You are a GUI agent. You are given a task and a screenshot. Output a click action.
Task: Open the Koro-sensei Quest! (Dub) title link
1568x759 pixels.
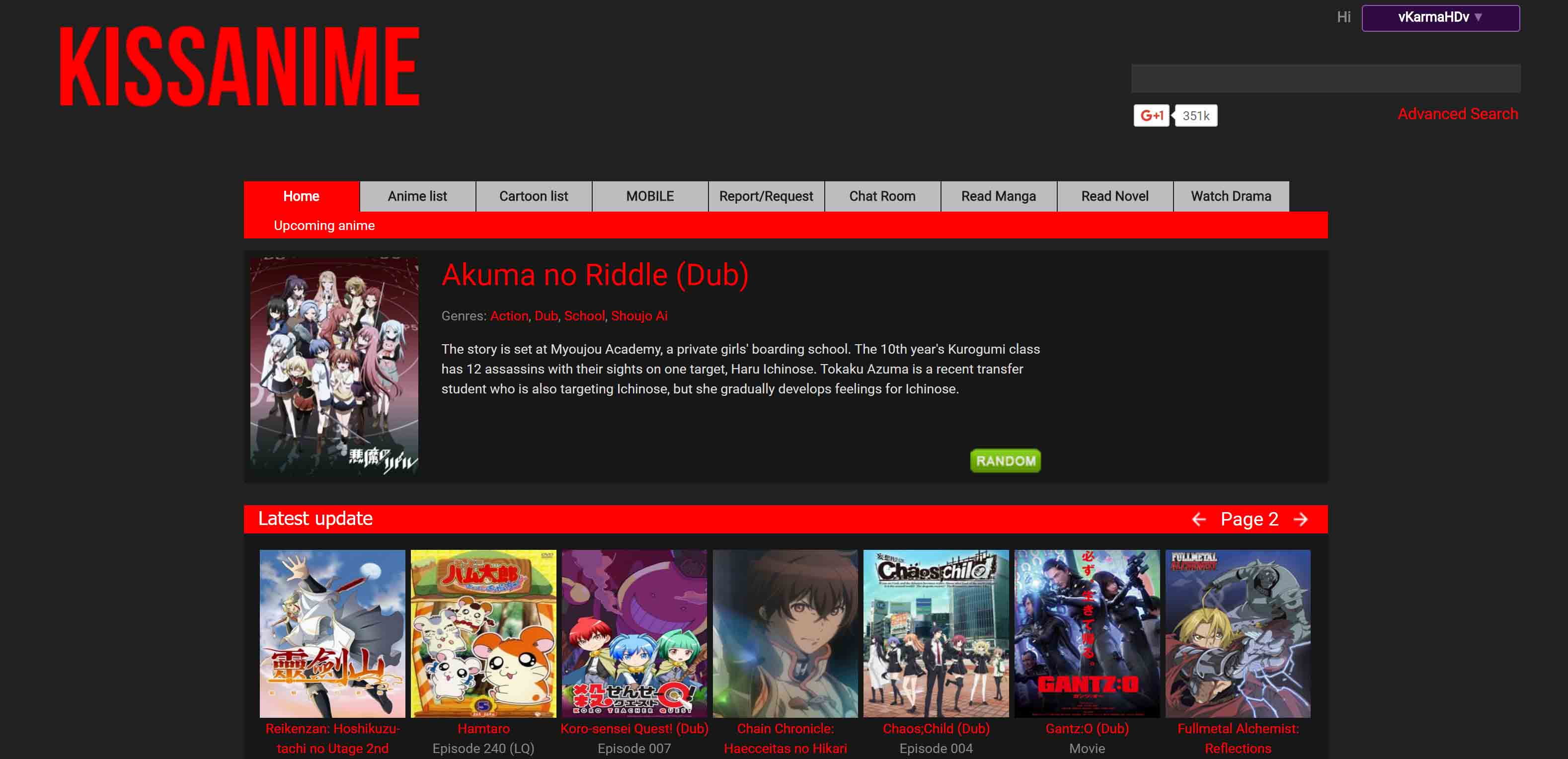point(634,729)
